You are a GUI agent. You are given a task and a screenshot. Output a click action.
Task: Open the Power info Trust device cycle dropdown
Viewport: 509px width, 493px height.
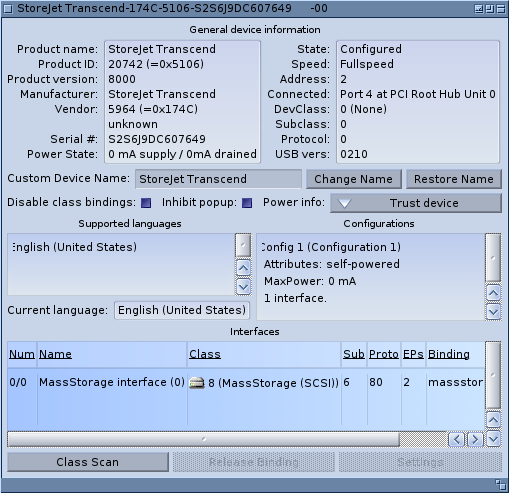coord(416,203)
